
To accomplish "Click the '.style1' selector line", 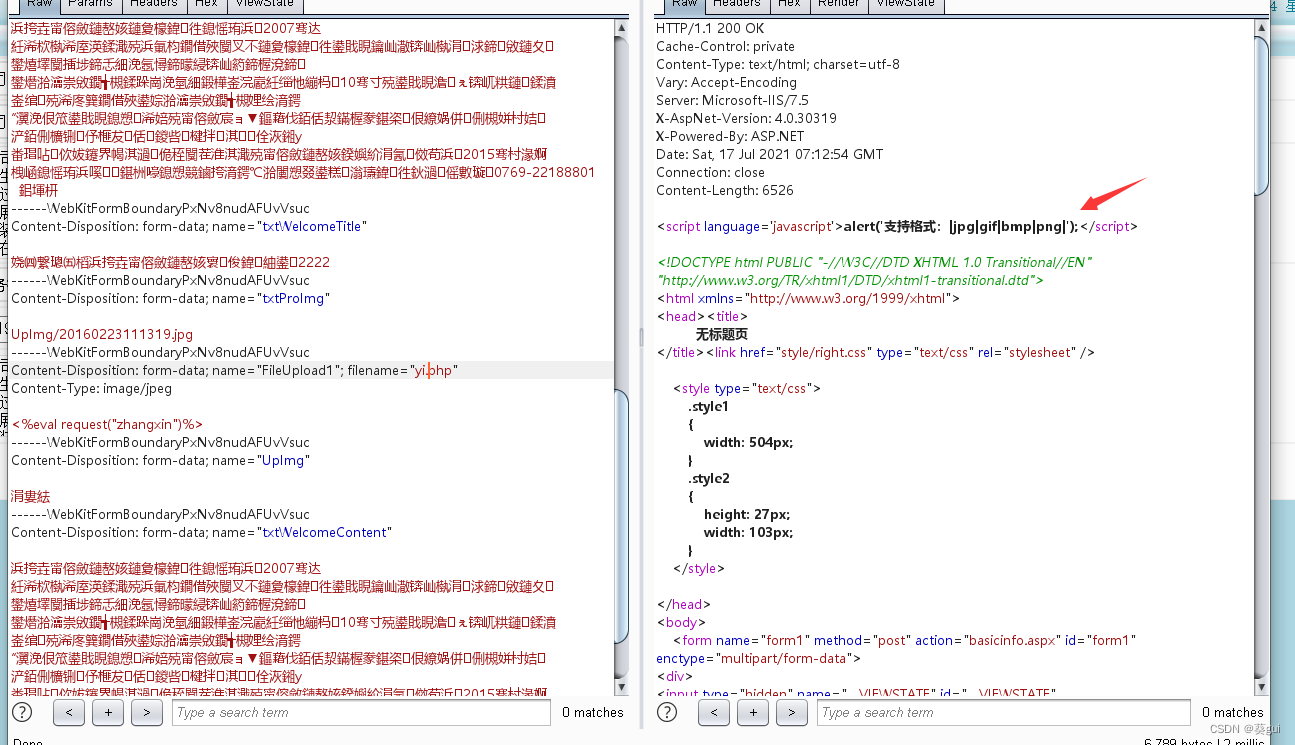I will [708, 406].
